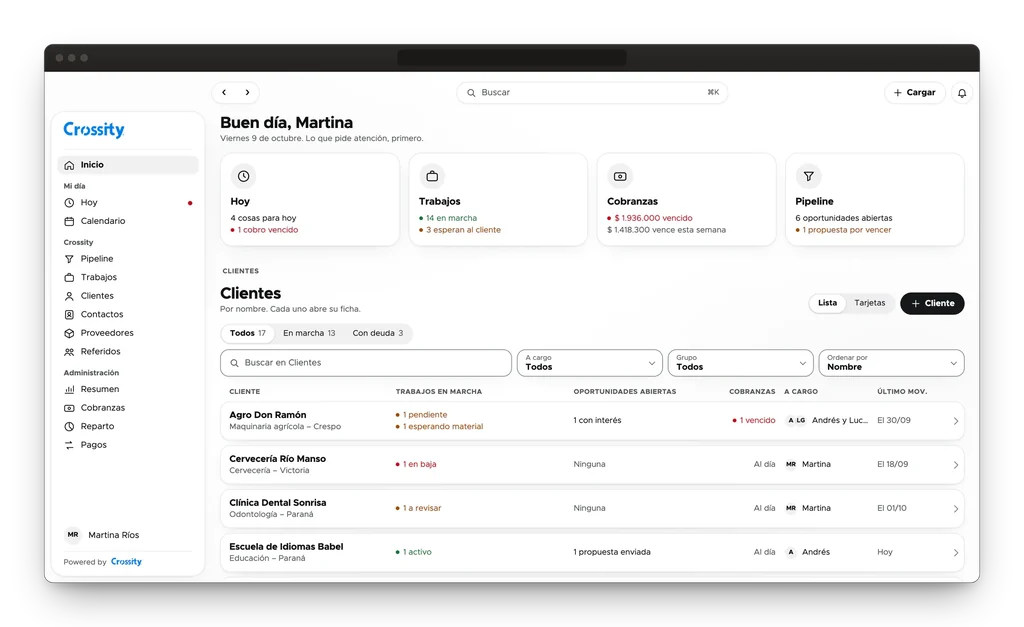Image resolution: width=1024 pixels, height=627 pixels.
Task: Click the Reparto pie icon
Action: pyautogui.click(x=69, y=426)
